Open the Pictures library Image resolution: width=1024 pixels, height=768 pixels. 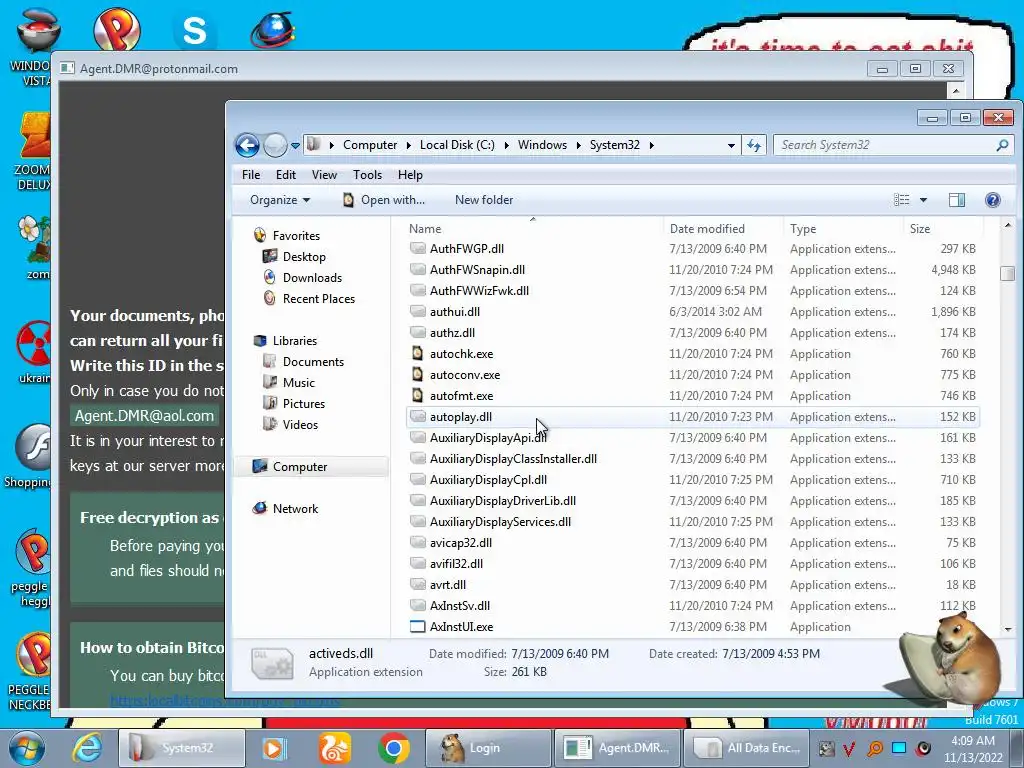click(x=304, y=404)
